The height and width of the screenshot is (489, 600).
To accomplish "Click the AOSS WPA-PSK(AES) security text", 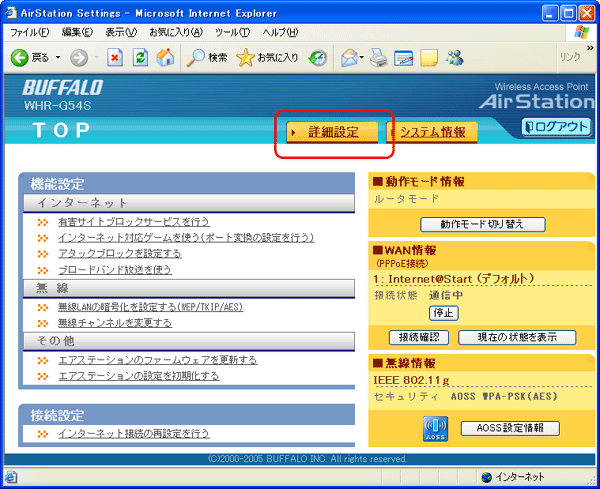I will click(504, 396).
